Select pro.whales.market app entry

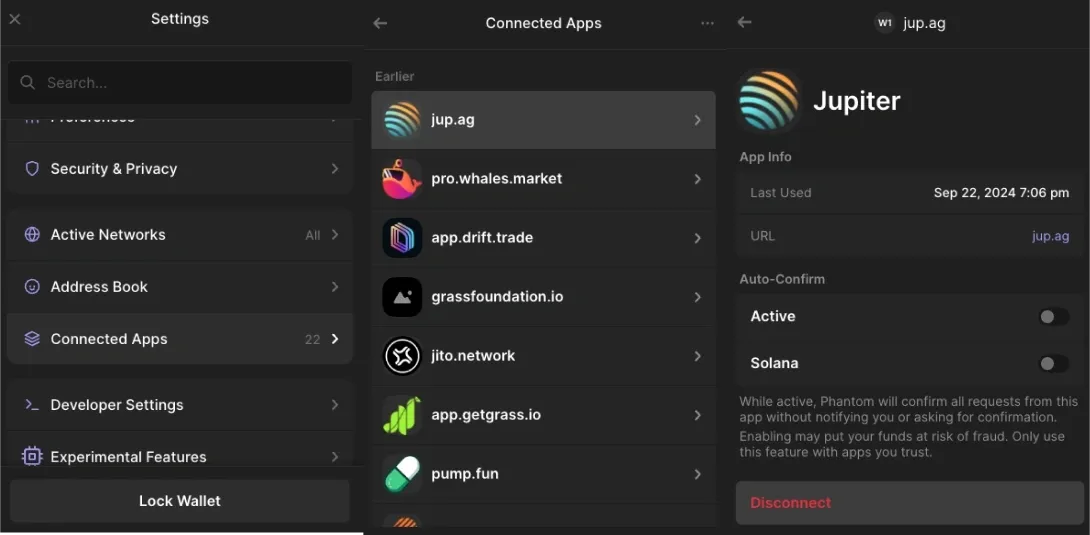(543, 179)
